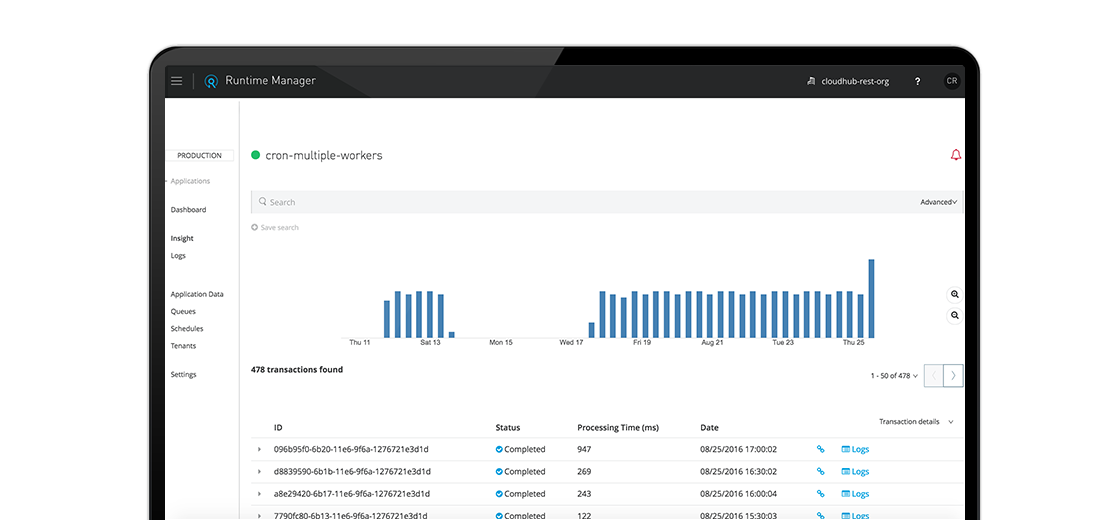Screen dimensions: 1120x520
Task: Zoom in on the transactions chart
Action: pos(954,294)
